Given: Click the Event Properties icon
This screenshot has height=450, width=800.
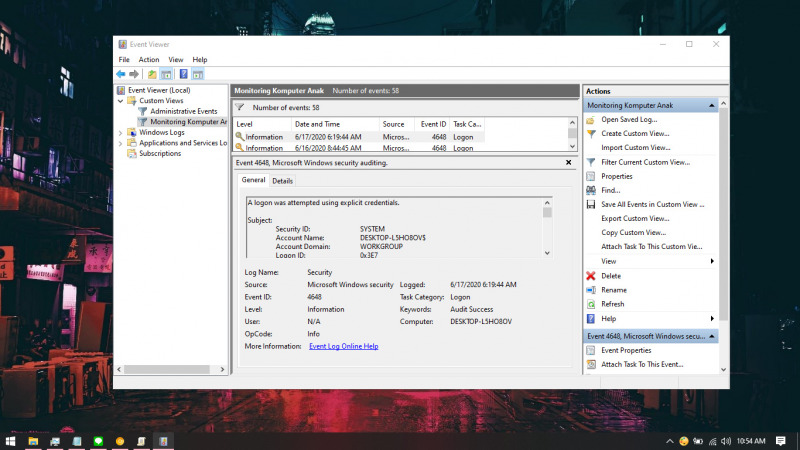Looking at the screenshot, I should [x=591, y=351].
